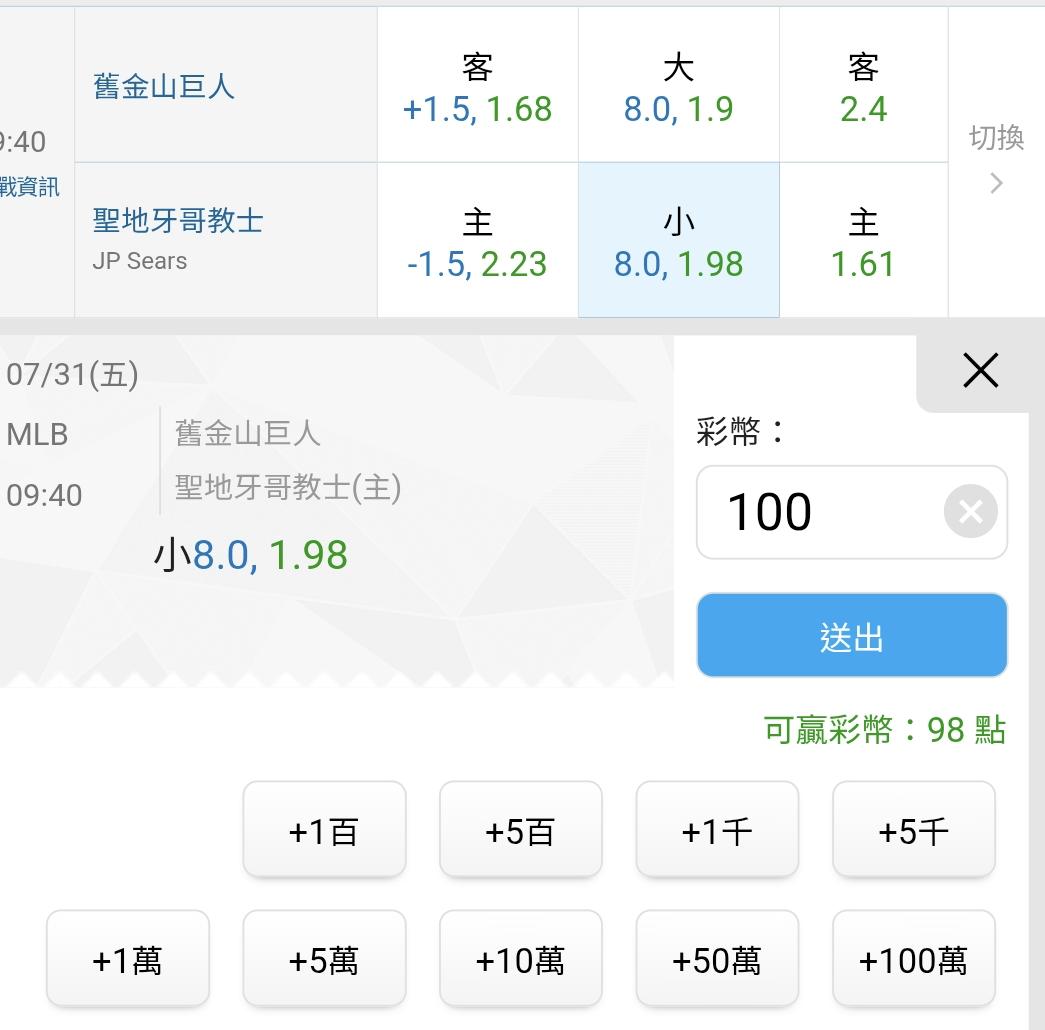Add +1百 to the wager
Image resolution: width=1045 pixels, height=1030 pixels.
(325, 829)
